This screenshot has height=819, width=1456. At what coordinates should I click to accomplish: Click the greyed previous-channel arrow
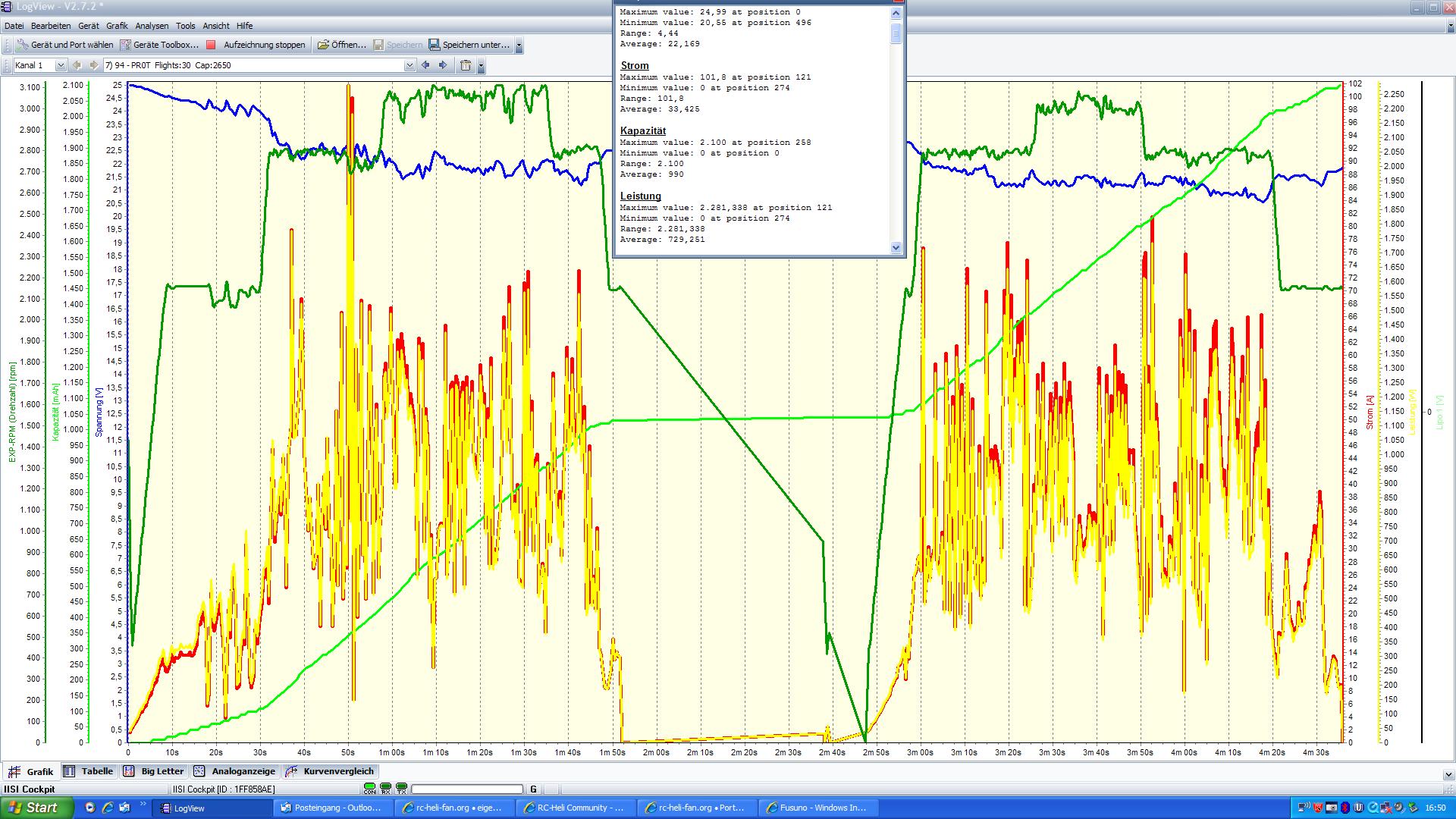[77, 65]
